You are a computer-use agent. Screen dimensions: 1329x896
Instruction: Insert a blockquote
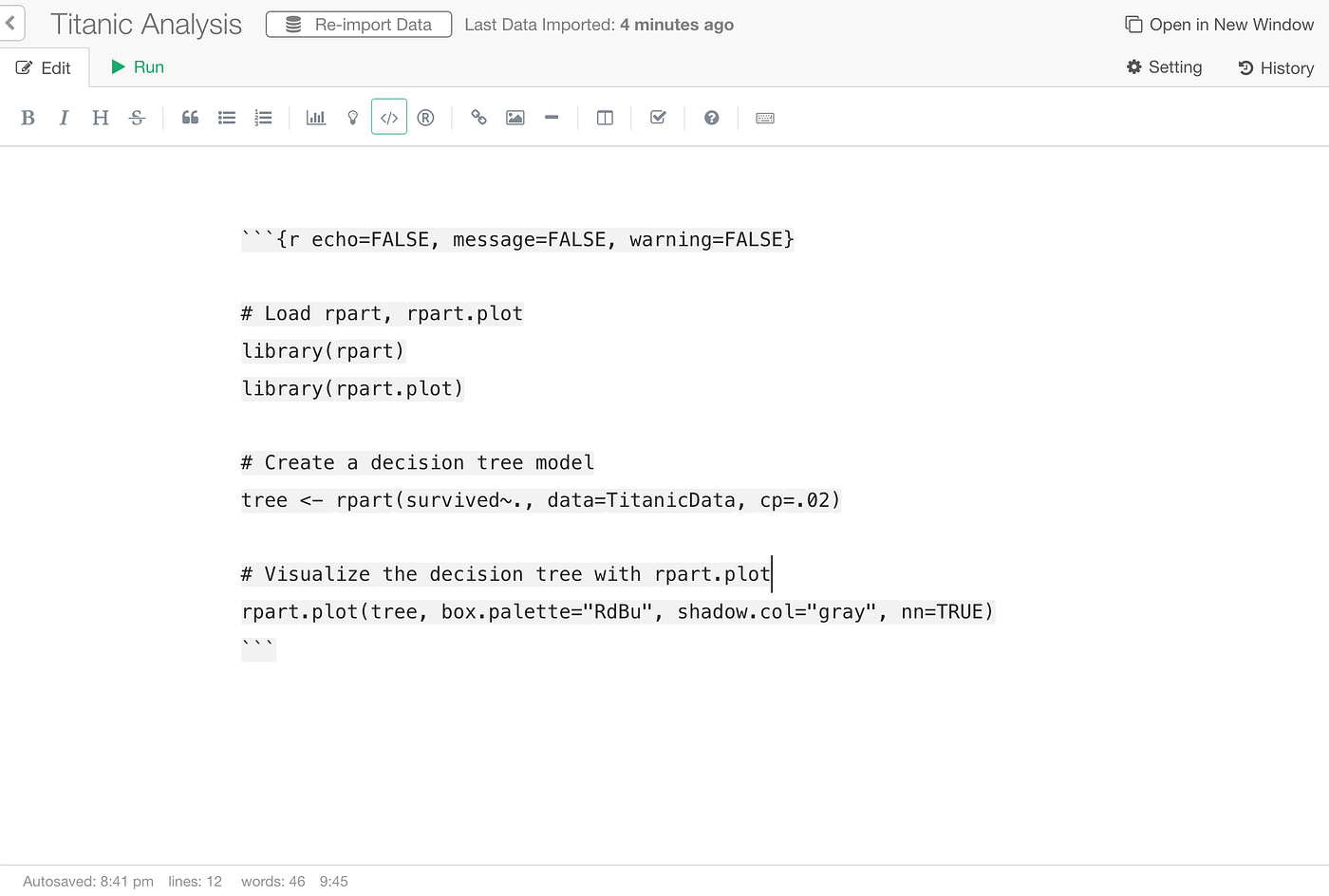pos(189,117)
